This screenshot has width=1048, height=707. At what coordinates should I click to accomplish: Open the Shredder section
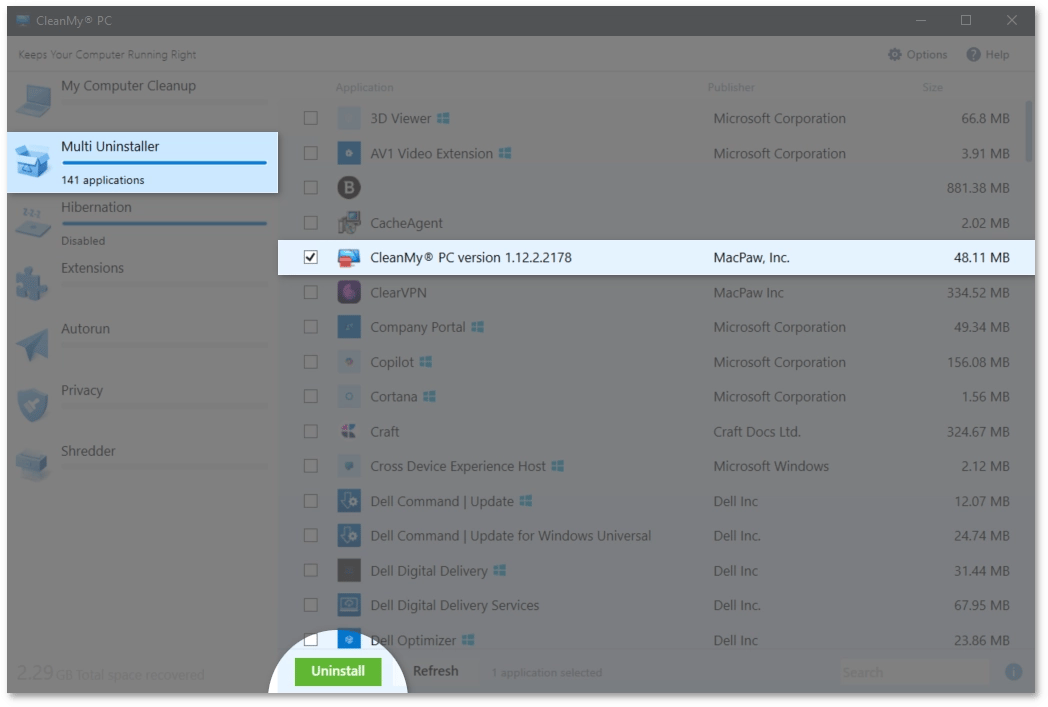[142, 466]
